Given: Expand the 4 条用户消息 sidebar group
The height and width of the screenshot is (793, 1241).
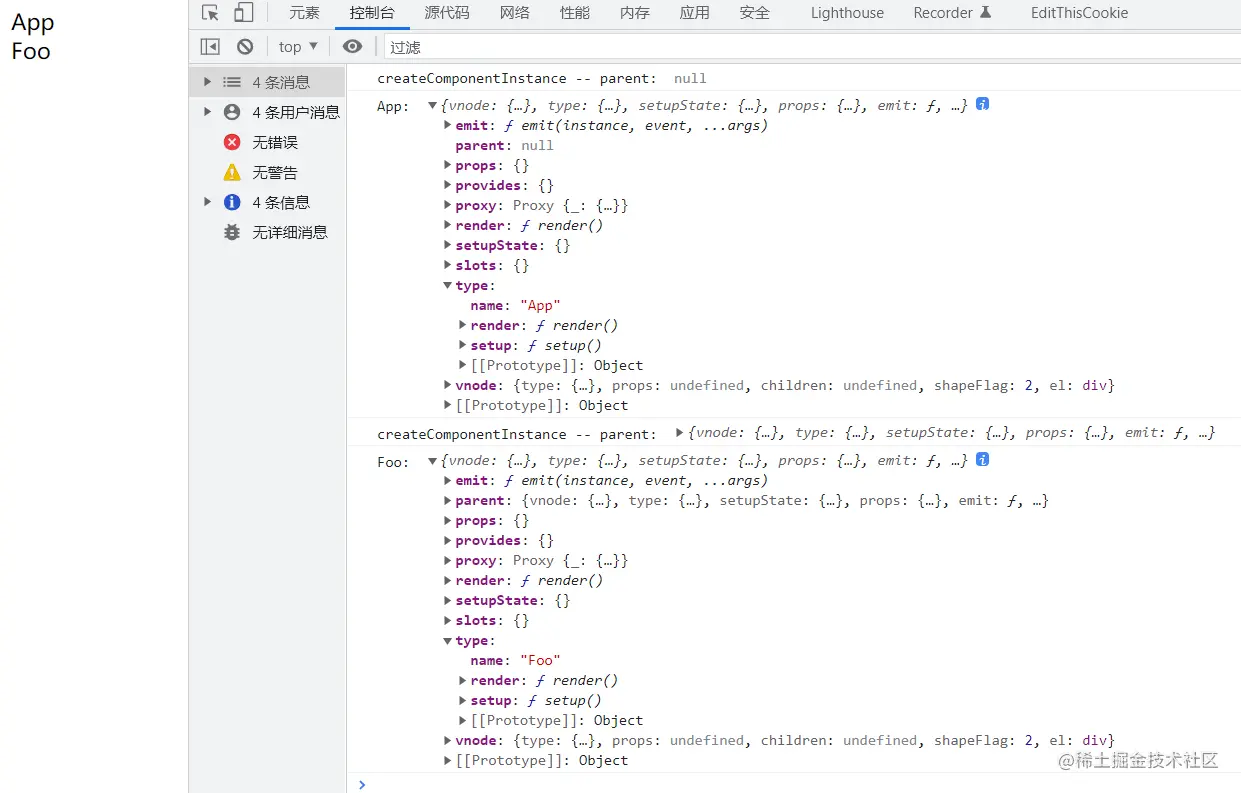Looking at the screenshot, I should point(208,112).
